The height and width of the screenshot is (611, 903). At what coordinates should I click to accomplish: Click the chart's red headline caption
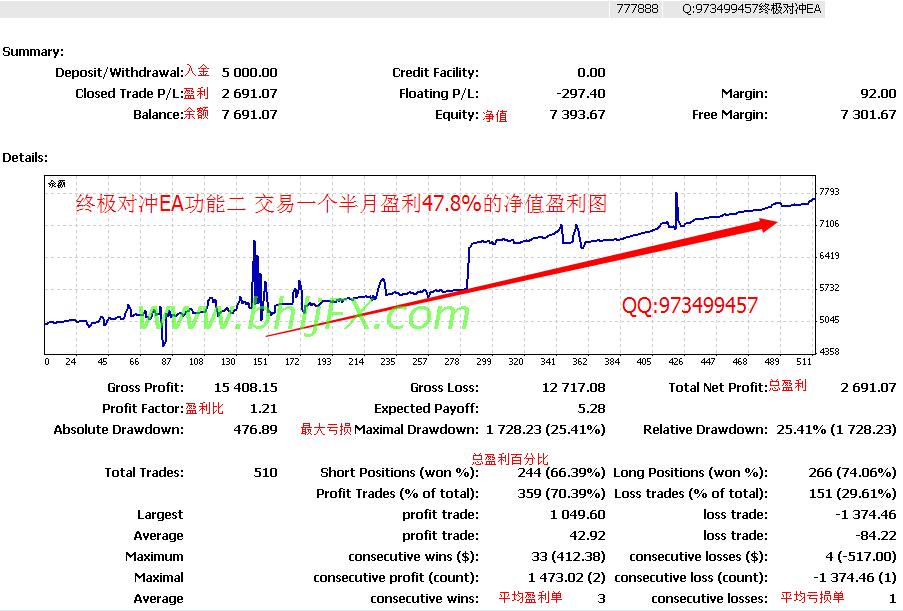point(341,204)
